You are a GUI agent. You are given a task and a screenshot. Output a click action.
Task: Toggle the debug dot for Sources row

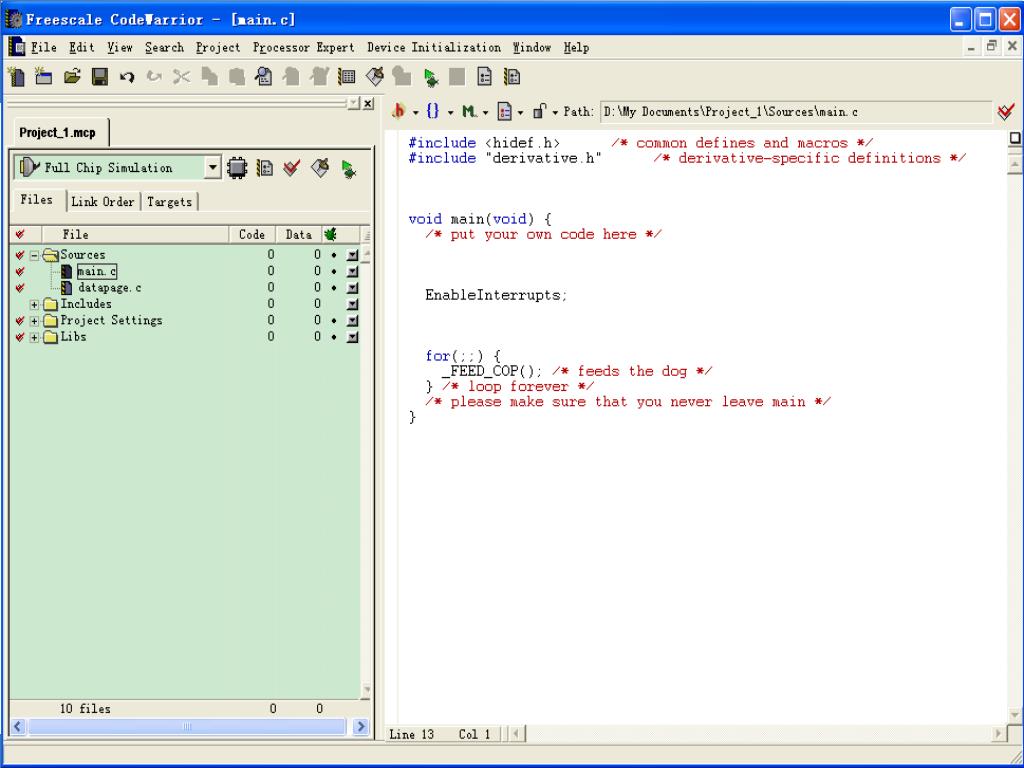334,255
